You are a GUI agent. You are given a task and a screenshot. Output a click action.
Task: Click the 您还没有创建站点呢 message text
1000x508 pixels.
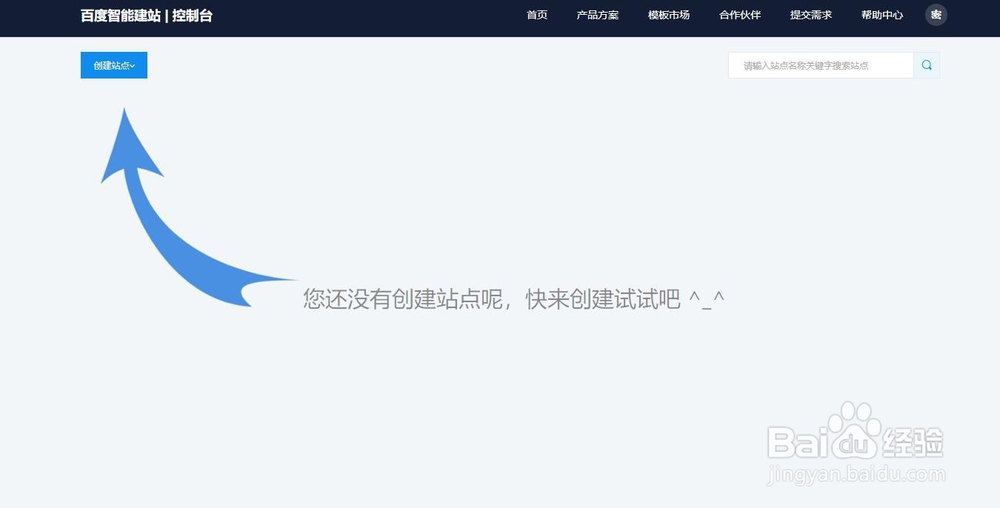click(x=514, y=298)
